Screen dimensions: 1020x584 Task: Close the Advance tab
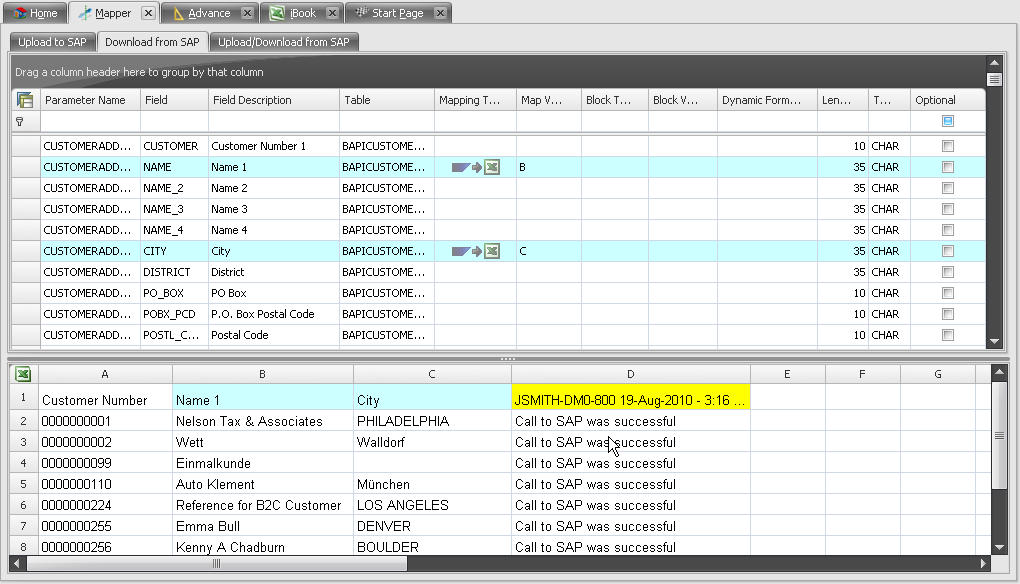pos(248,13)
